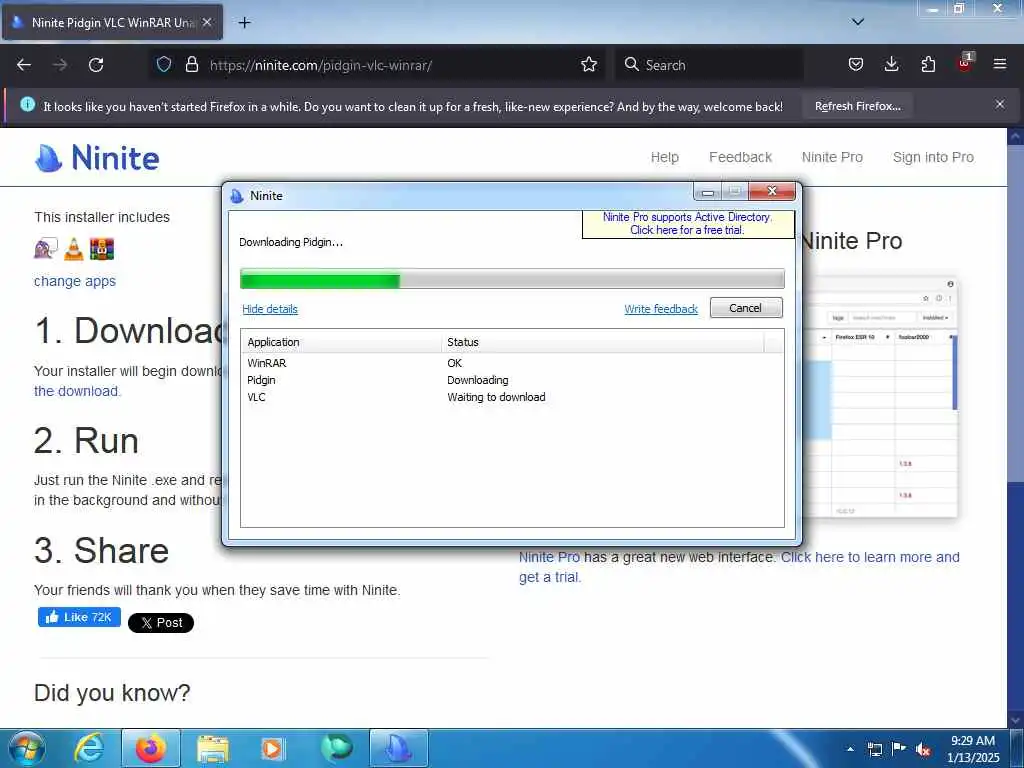
Task: Open File Explorer folder taskbar icon
Action: 213,748
